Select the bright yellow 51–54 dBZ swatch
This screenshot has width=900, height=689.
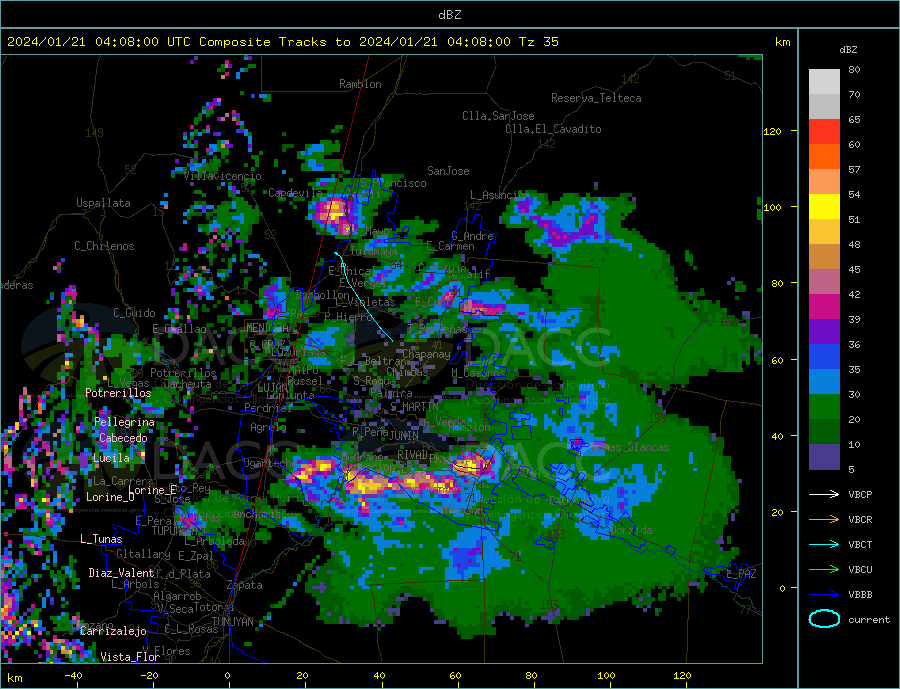pyautogui.click(x=824, y=207)
